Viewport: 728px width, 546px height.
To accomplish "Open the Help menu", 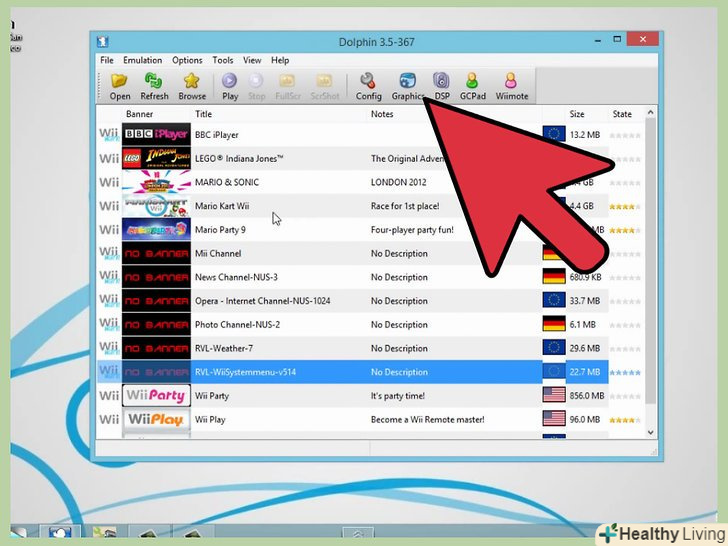I will pyautogui.click(x=280, y=61).
